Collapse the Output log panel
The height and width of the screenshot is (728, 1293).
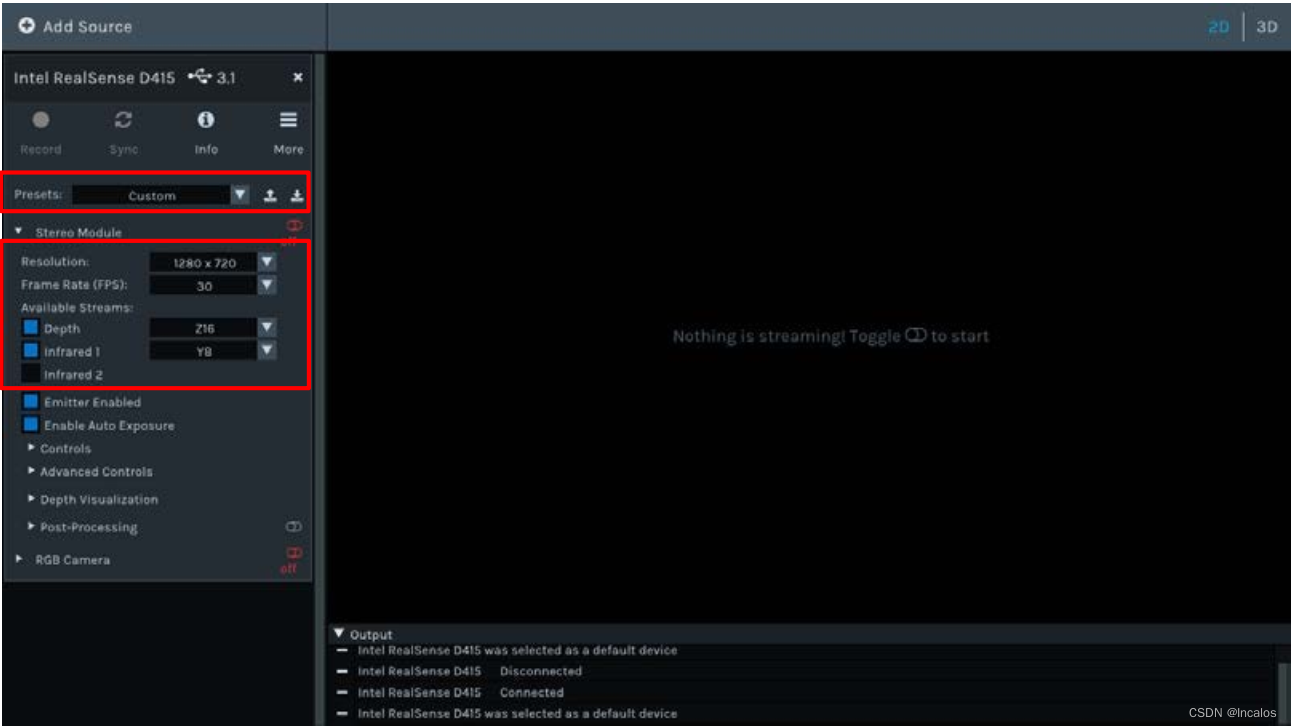(339, 634)
